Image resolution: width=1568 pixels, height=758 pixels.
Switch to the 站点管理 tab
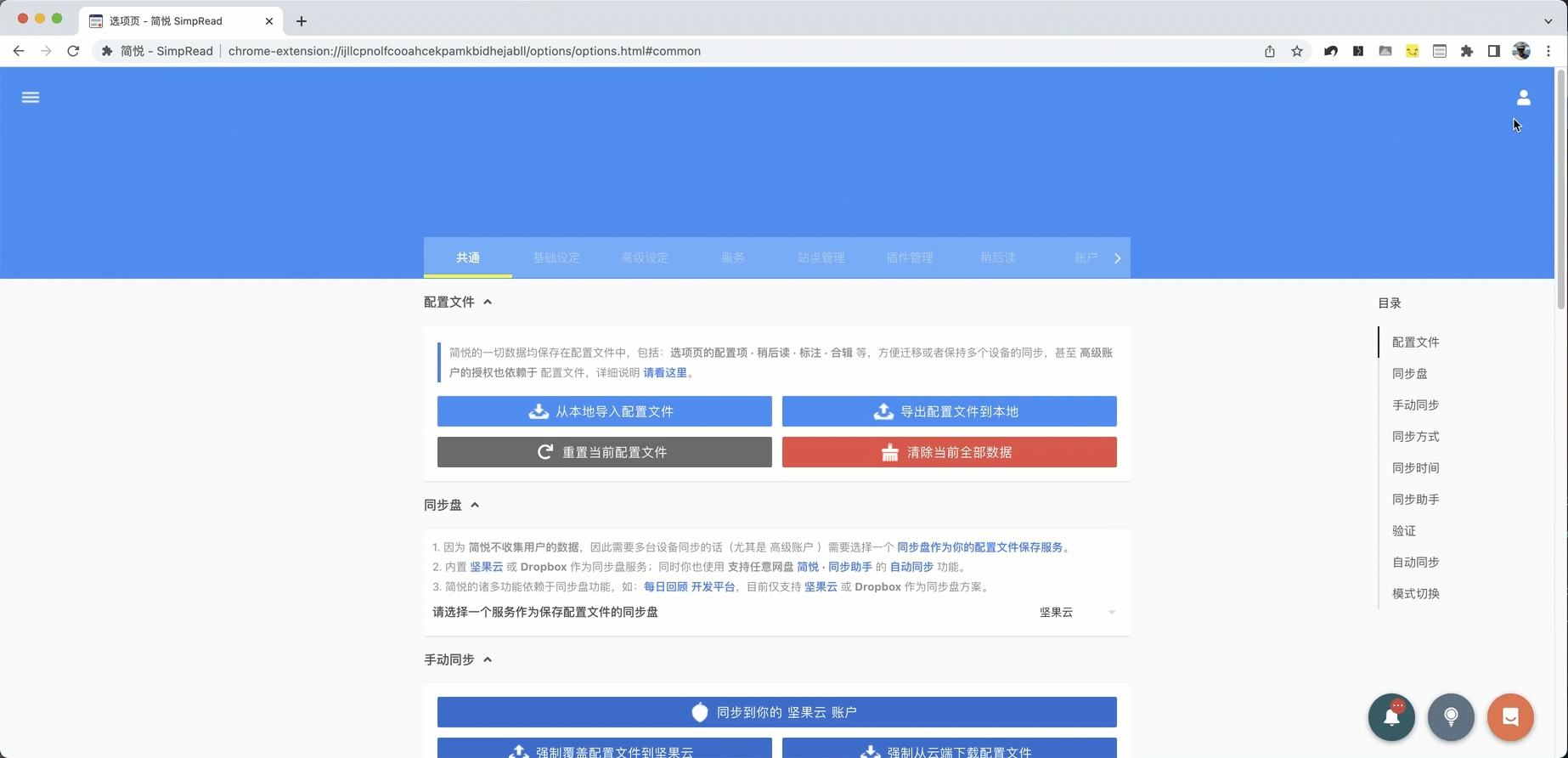pos(821,257)
